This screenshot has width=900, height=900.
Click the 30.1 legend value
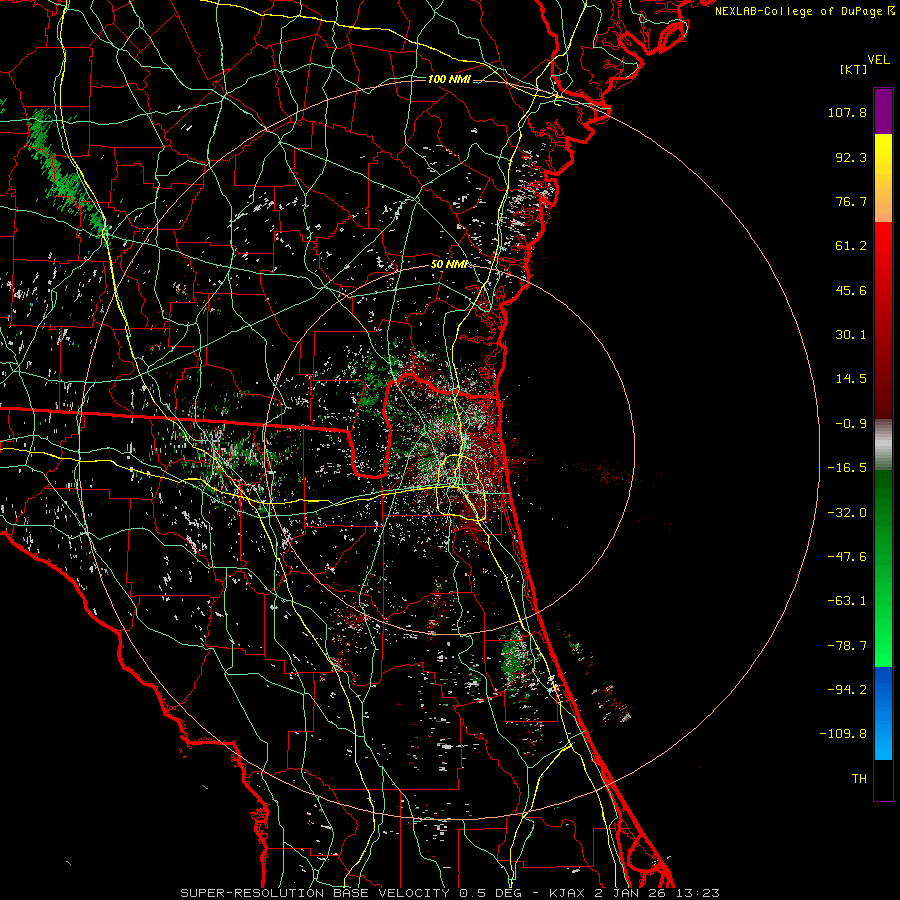(851, 335)
